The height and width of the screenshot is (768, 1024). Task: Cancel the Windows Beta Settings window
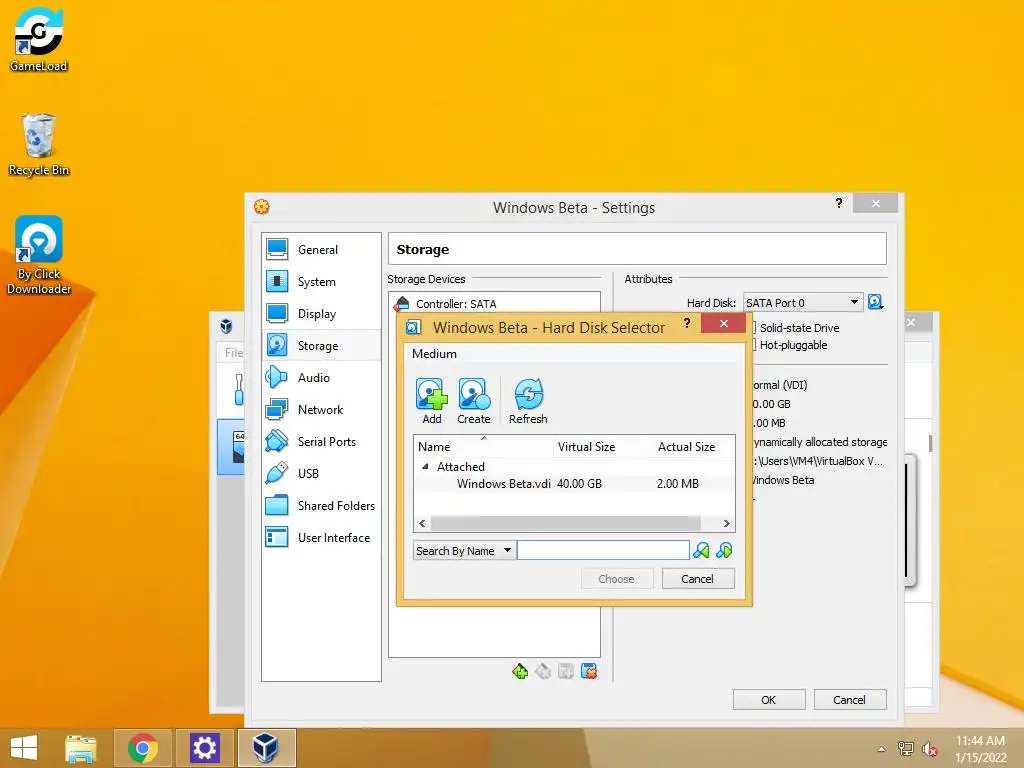click(x=849, y=699)
